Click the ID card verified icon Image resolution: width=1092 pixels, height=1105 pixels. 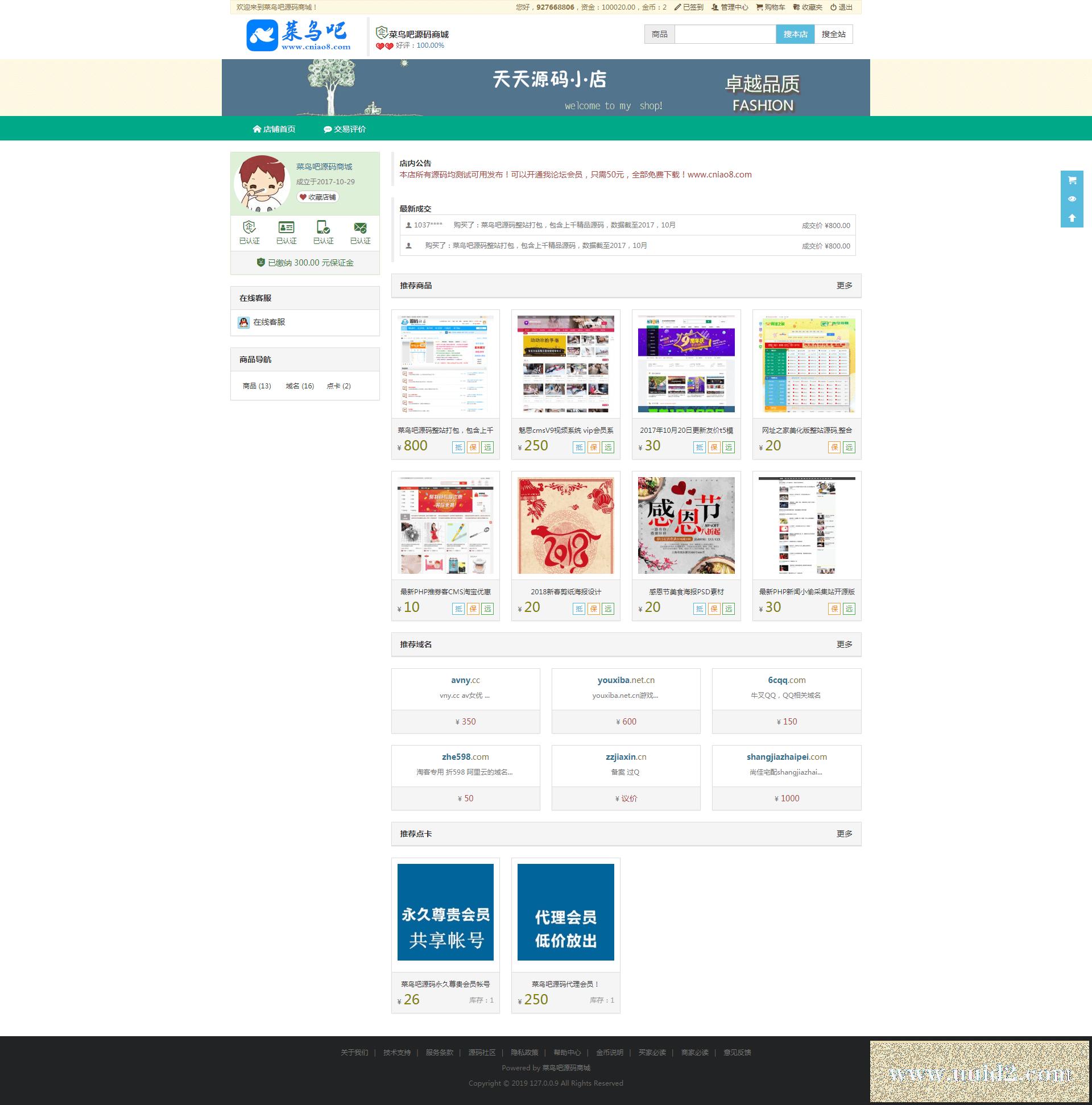[286, 227]
